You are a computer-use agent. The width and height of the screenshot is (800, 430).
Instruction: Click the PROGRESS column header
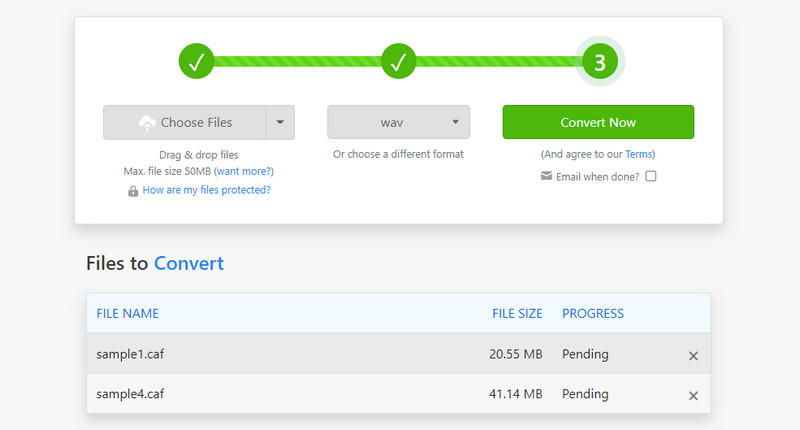coord(593,313)
